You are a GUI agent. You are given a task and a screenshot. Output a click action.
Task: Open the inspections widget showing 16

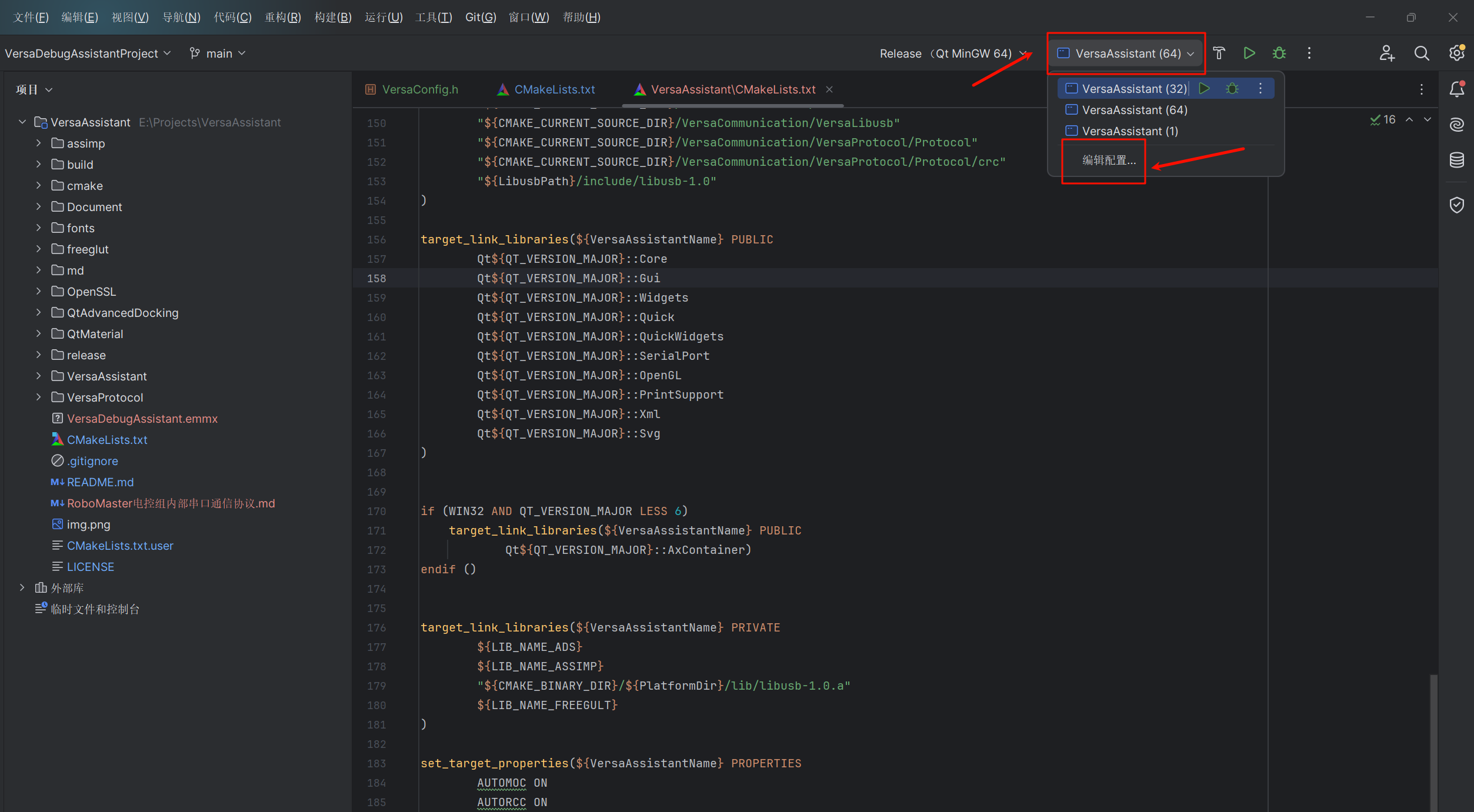click(x=1383, y=119)
